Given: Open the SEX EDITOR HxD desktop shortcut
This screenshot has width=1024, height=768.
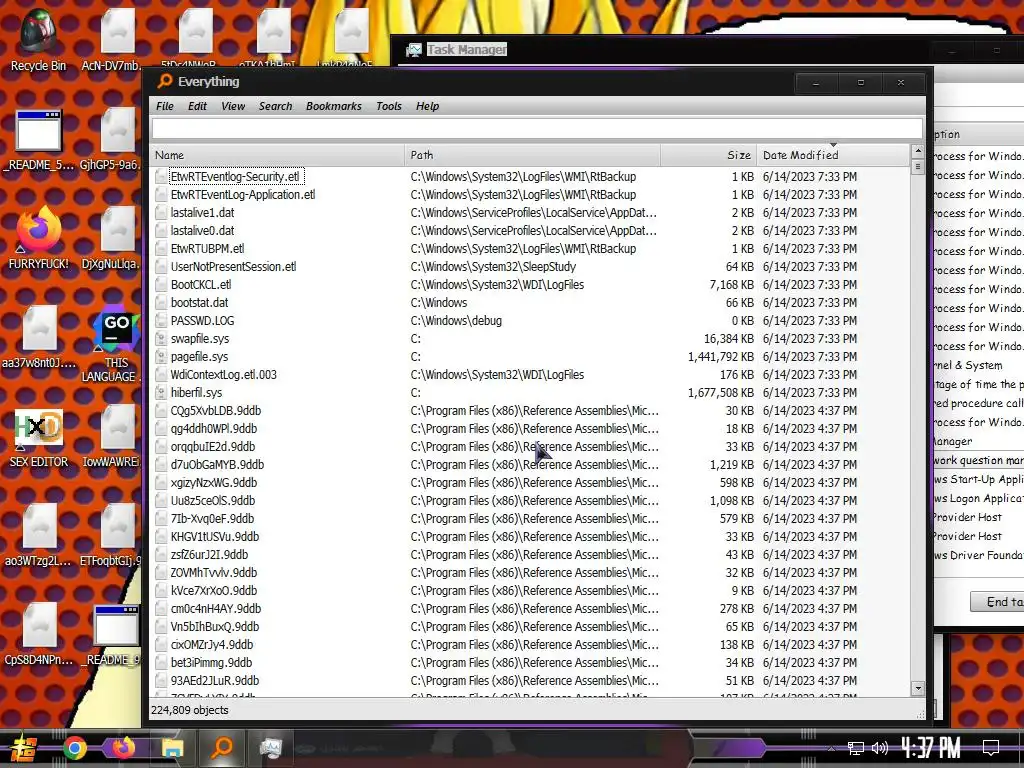Looking at the screenshot, I should click(x=39, y=438).
